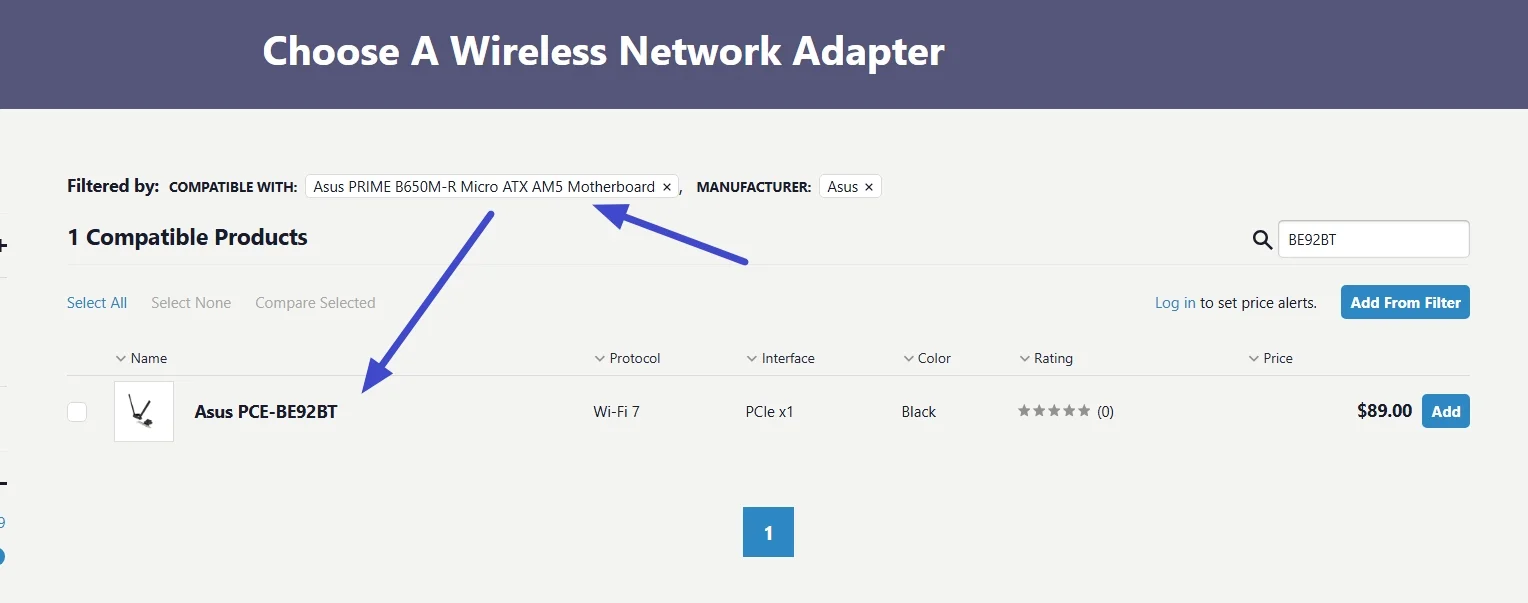Sort products by the Rating column
Screen dimensions: 1528x603
point(1052,358)
